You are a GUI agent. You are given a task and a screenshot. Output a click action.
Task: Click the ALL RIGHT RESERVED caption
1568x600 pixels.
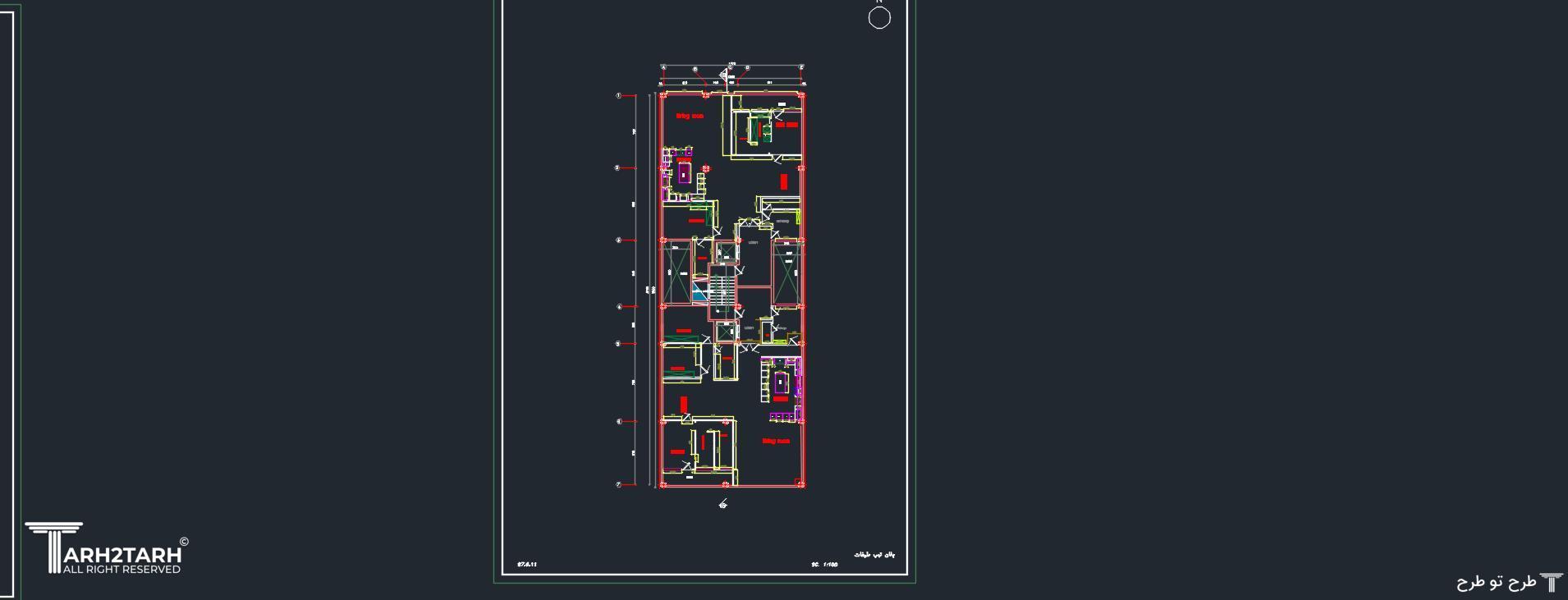[x=121, y=570]
